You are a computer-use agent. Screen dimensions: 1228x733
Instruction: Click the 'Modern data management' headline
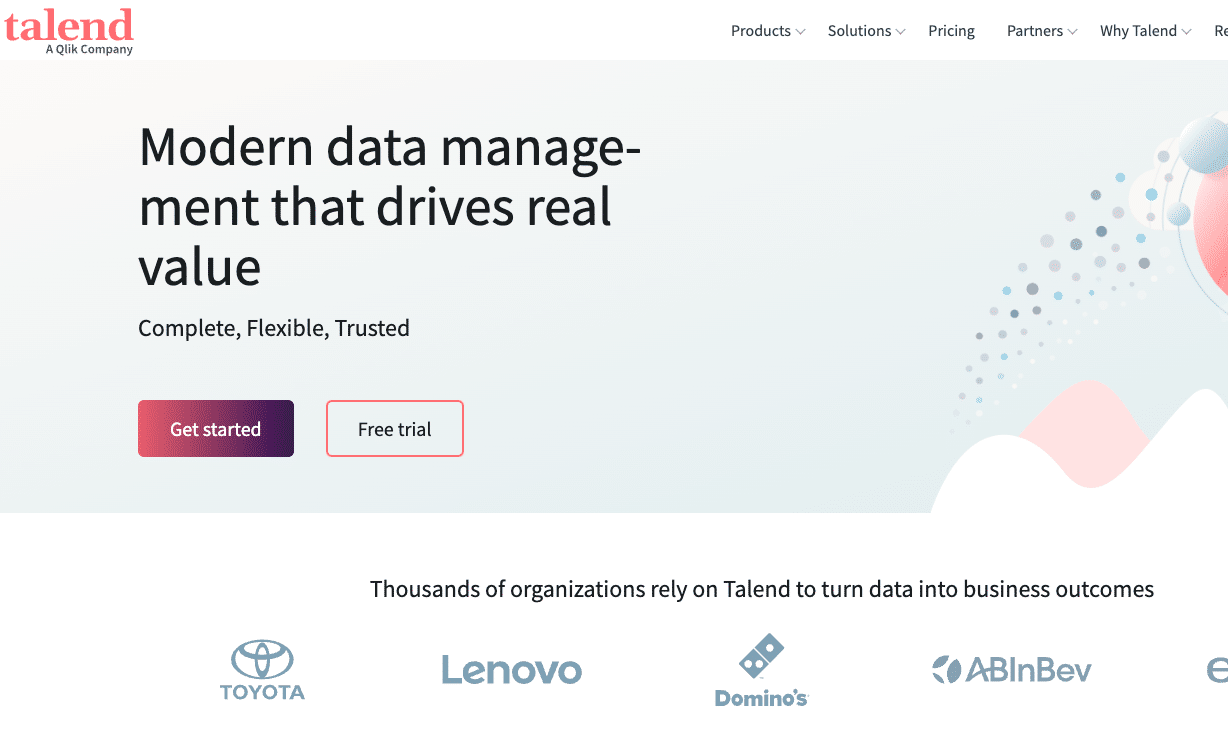(x=390, y=207)
